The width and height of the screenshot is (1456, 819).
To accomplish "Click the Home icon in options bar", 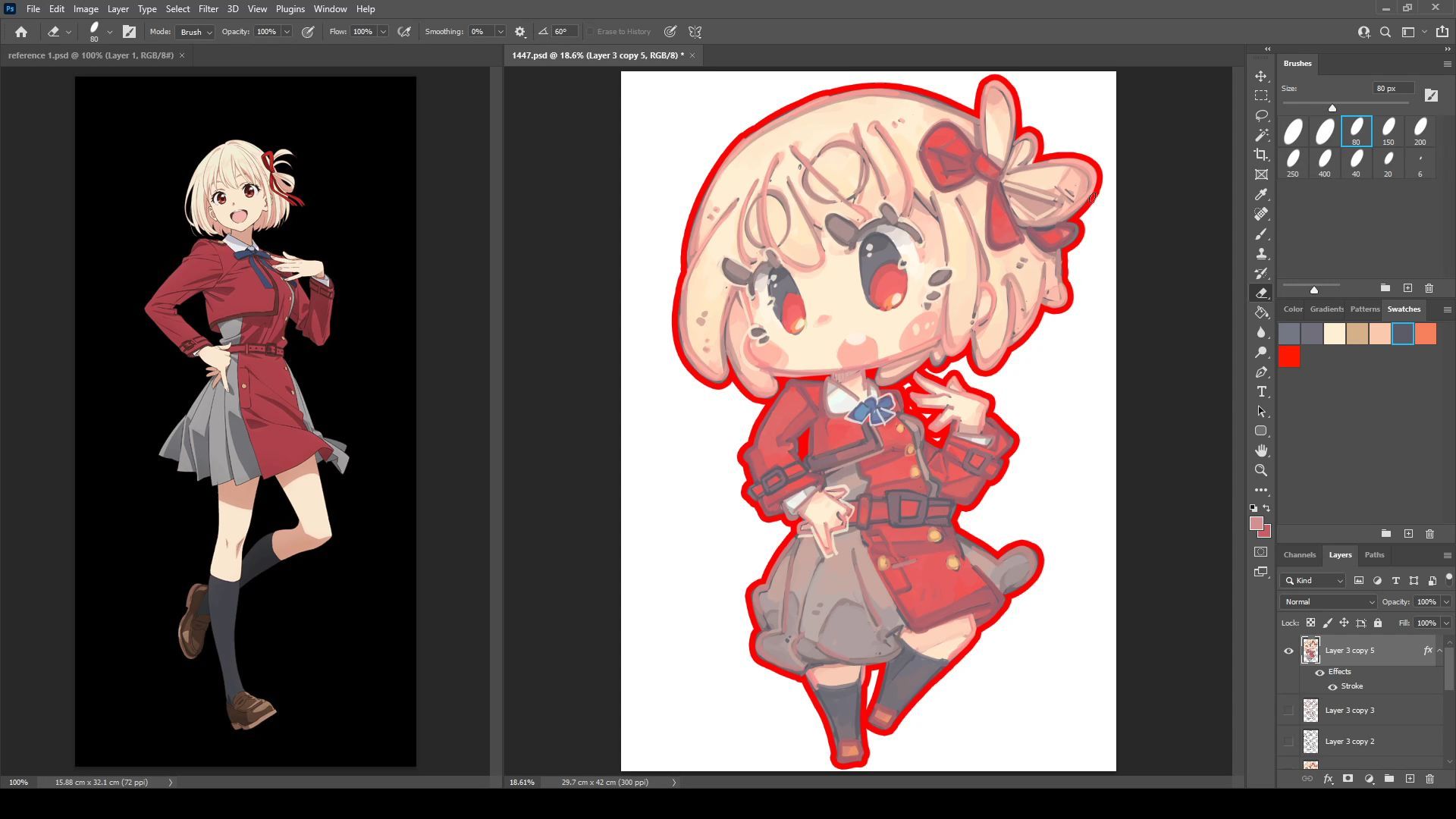I will [21, 32].
